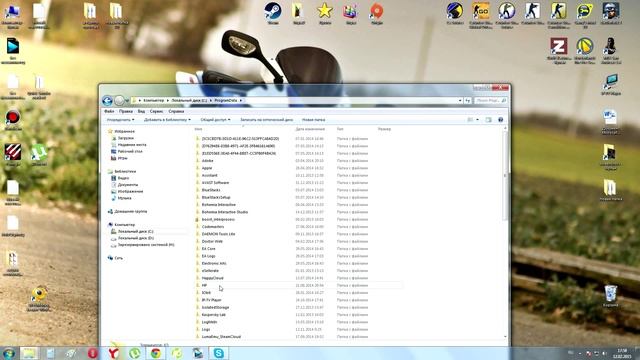Click Компьютер in the address breadcrumb
The width and height of the screenshot is (640, 360).
154,100
